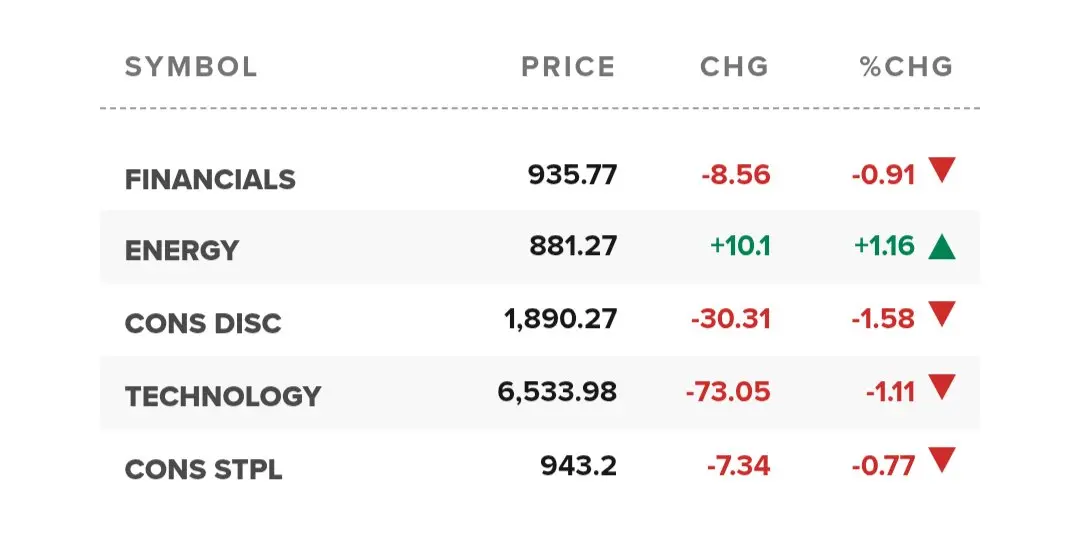Select the Cons Stpl price 943.2

click(x=579, y=466)
